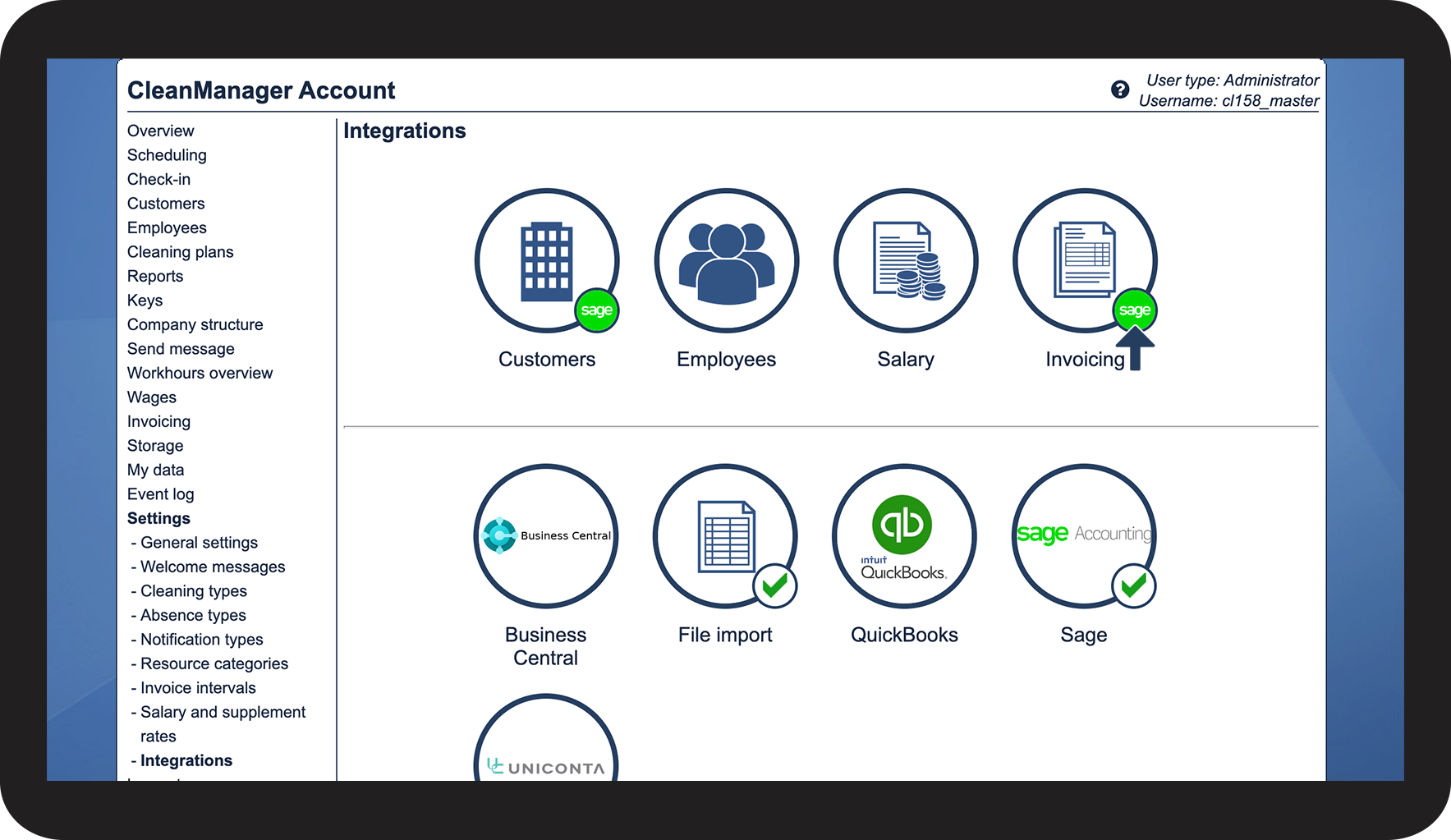The image size is (1451, 840).
Task: Select the QuickBooks integration logo
Action: 904,536
